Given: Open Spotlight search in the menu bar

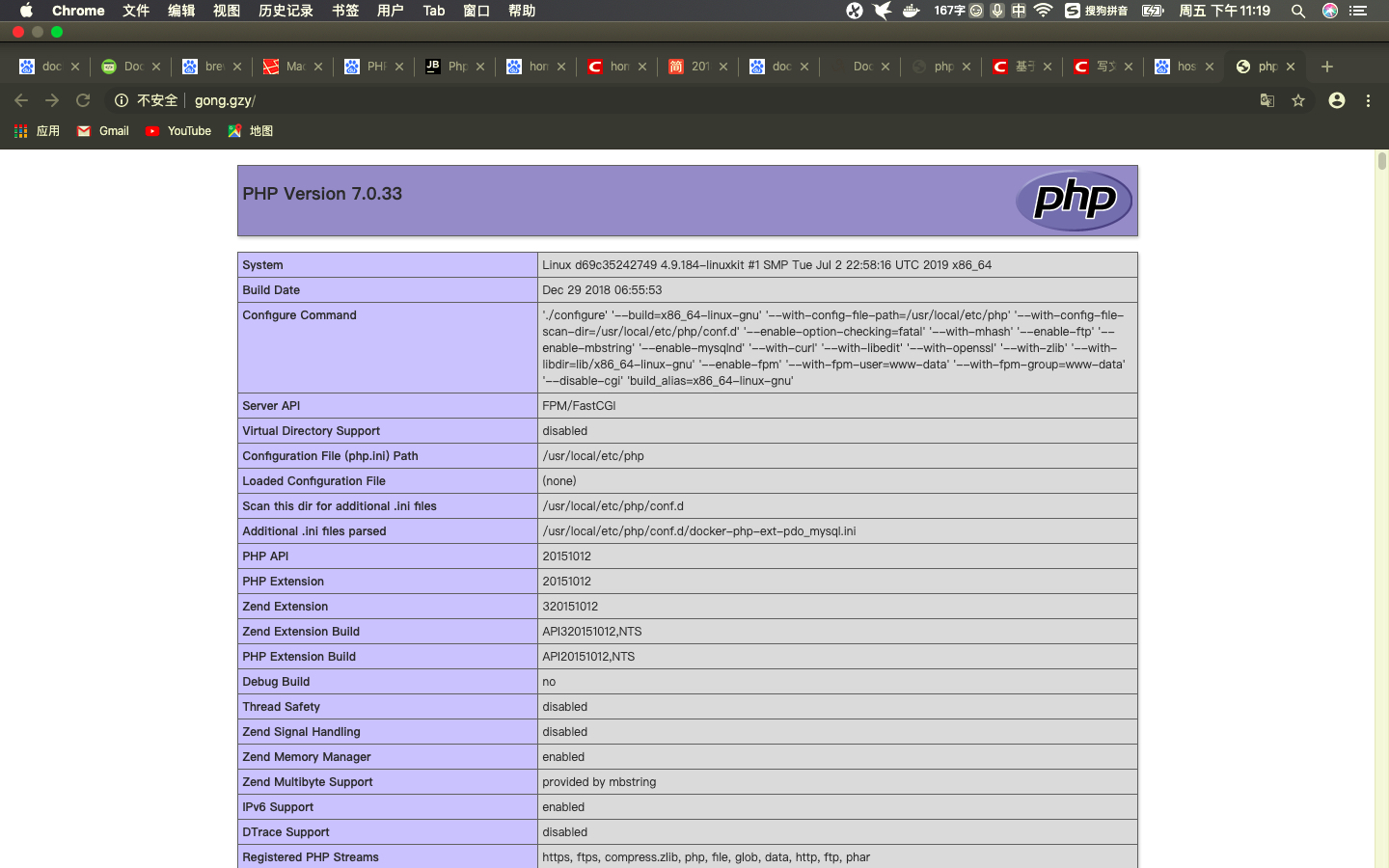Looking at the screenshot, I should coord(1298,11).
